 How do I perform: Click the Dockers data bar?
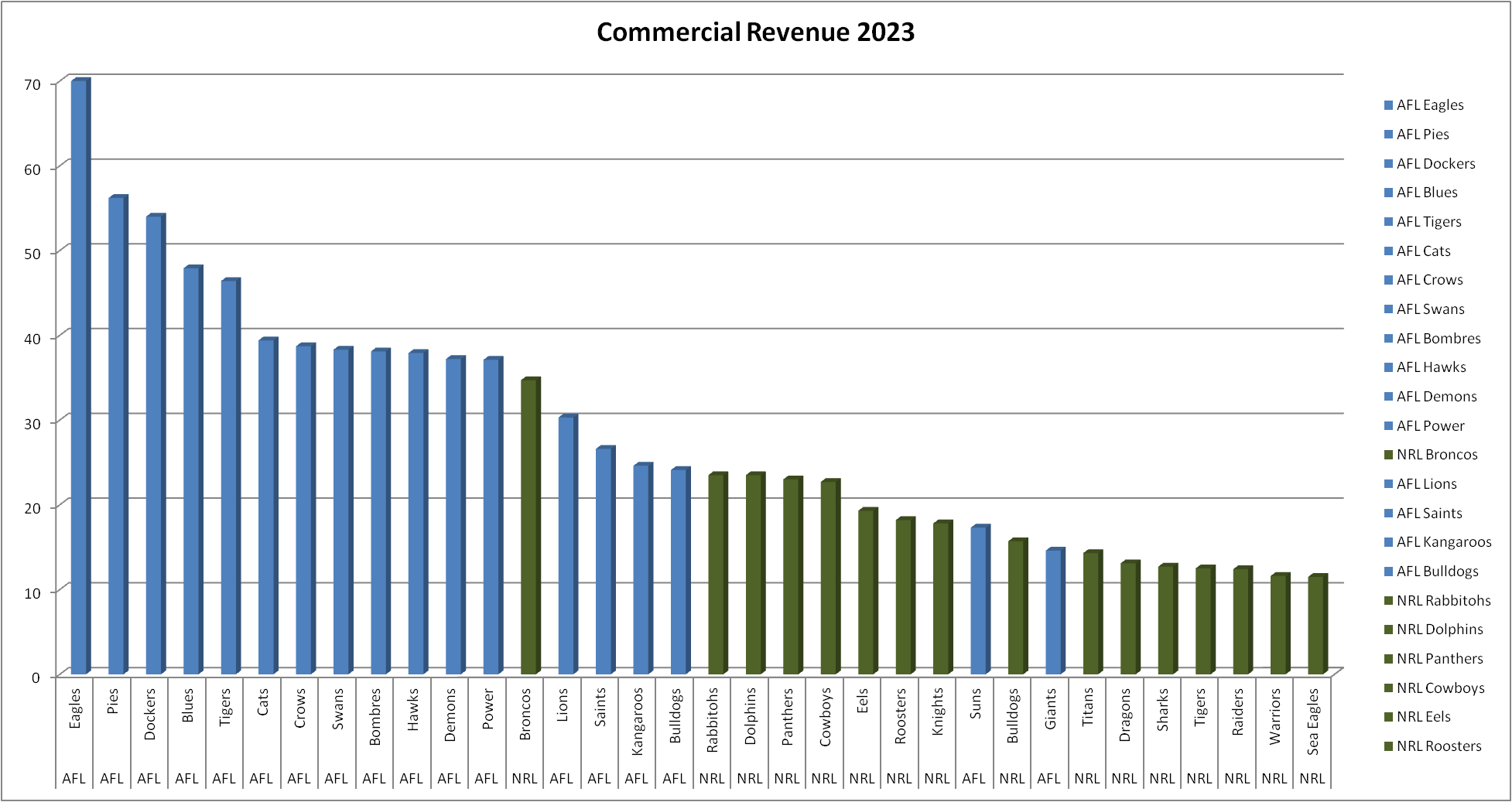click(x=156, y=444)
